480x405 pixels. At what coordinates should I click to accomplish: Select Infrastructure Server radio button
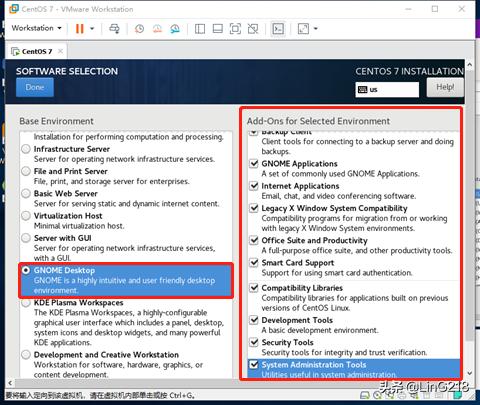[26, 149]
